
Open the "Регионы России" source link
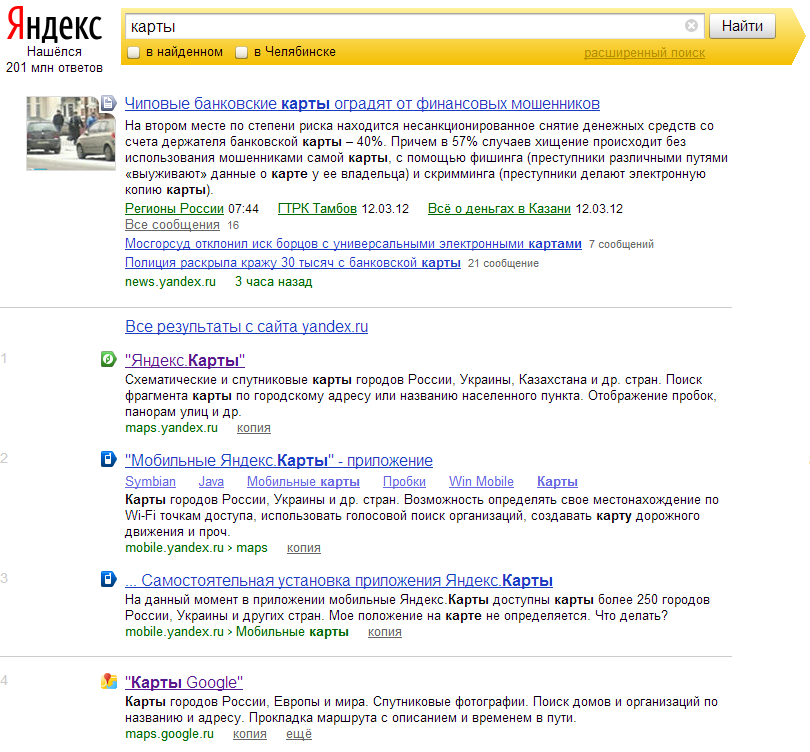tap(174, 209)
